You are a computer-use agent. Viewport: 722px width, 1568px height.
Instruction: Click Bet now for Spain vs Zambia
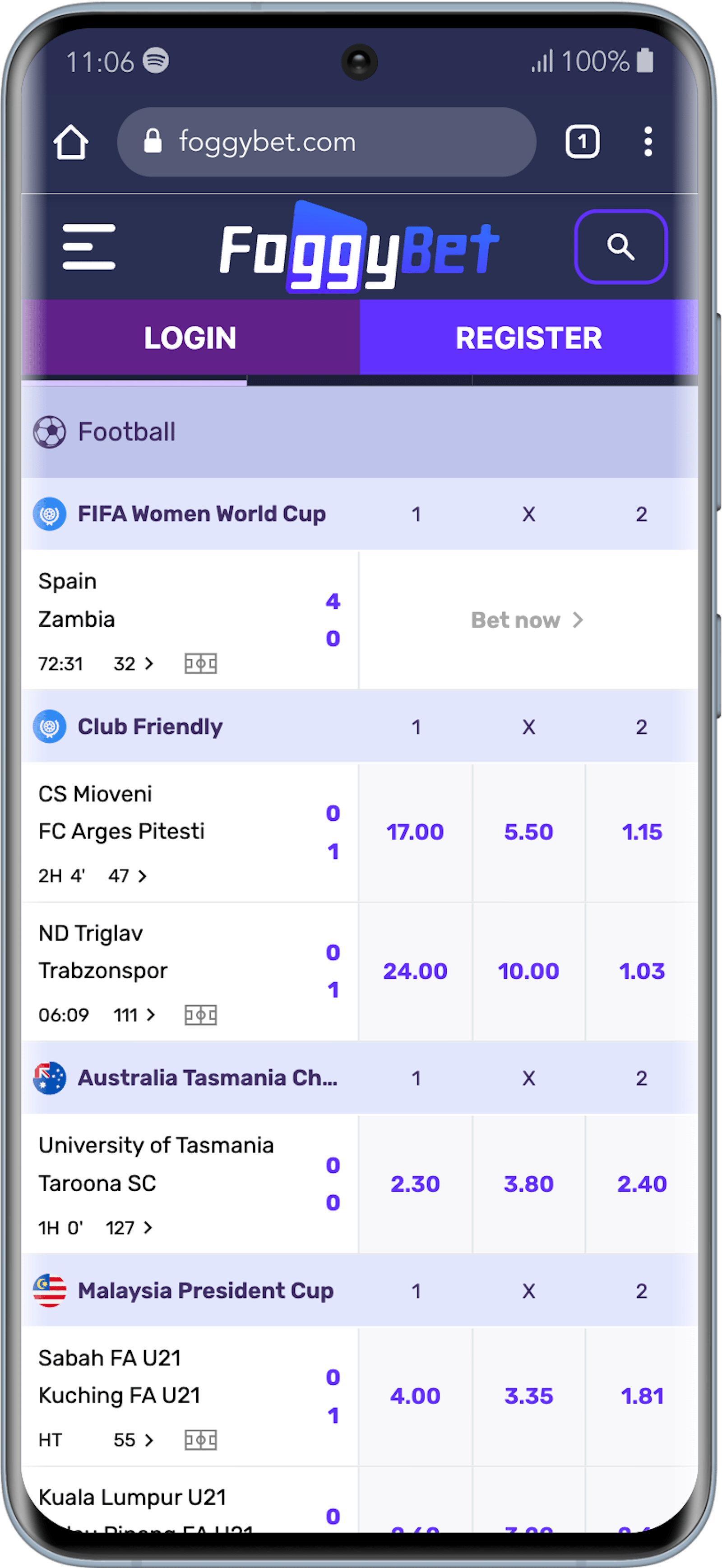pos(527,620)
